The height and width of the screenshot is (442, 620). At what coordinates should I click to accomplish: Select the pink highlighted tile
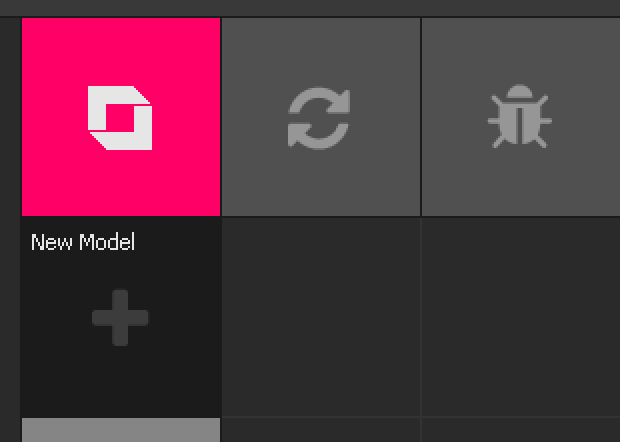click(121, 117)
